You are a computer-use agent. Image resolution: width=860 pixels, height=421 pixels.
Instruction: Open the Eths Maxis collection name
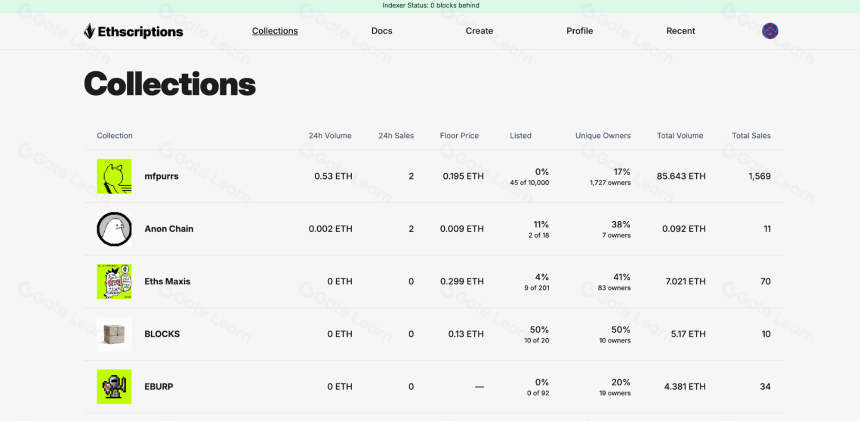point(167,281)
